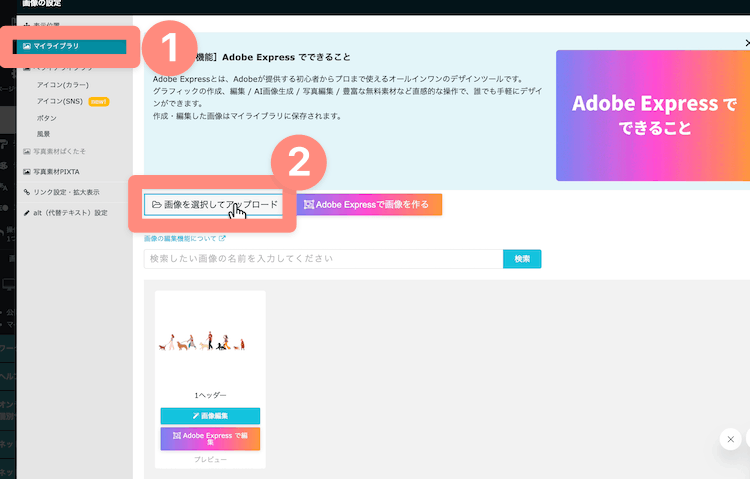Click the Adobe Express でできること banner

(652, 115)
